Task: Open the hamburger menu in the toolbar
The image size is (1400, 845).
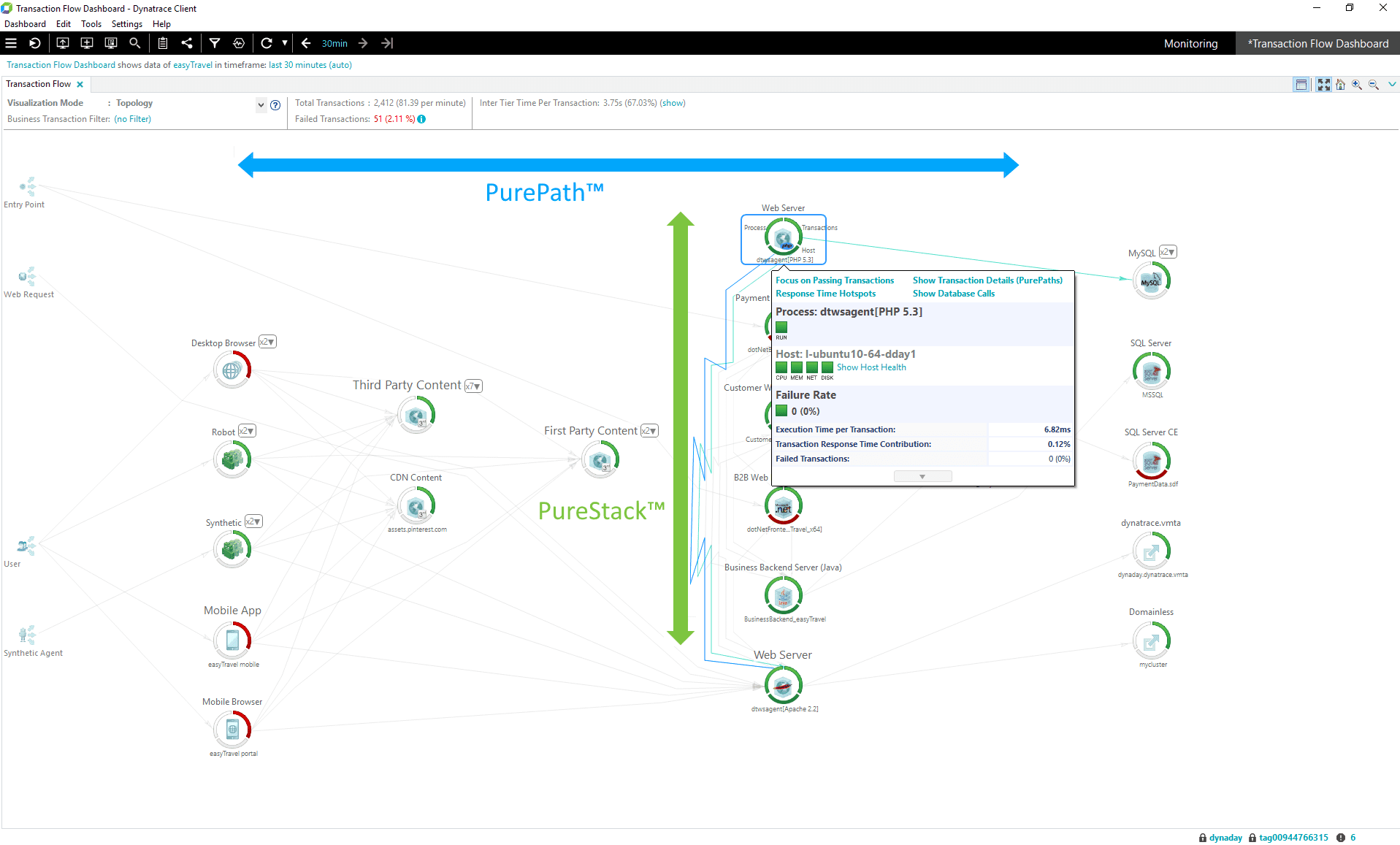Action: [11, 43]
